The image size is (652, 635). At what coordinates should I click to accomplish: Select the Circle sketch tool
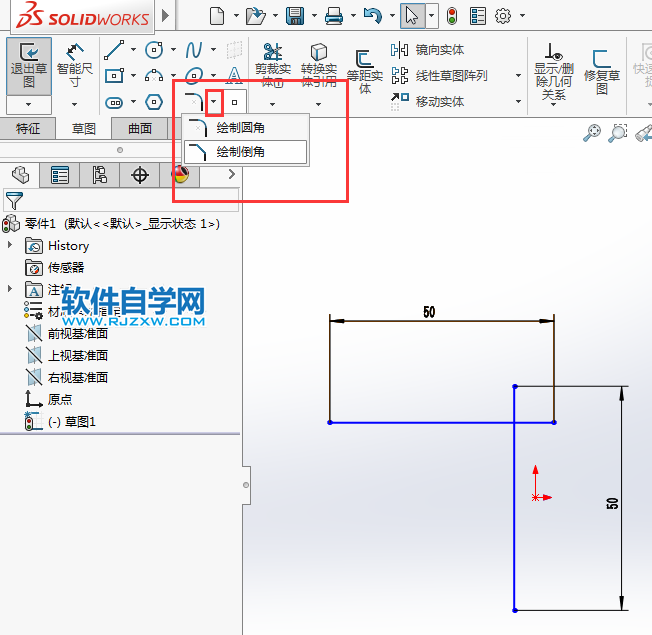tap(154, 50)
